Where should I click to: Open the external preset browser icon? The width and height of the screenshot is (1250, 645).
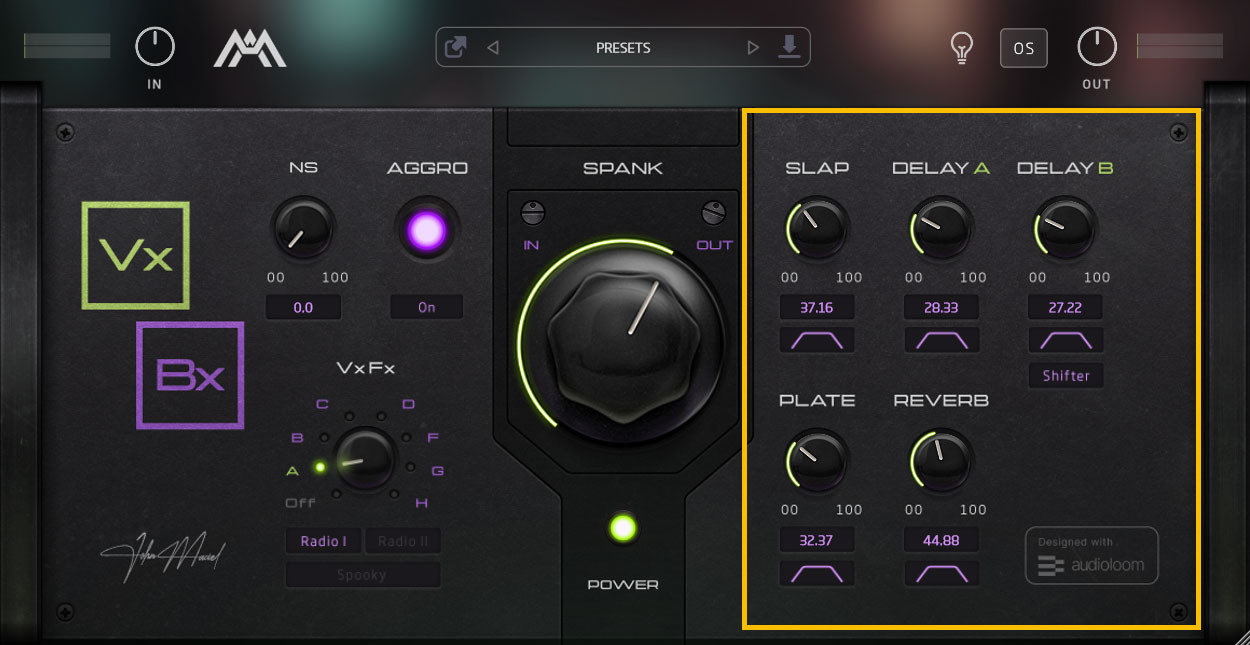(x=456, y=47)
